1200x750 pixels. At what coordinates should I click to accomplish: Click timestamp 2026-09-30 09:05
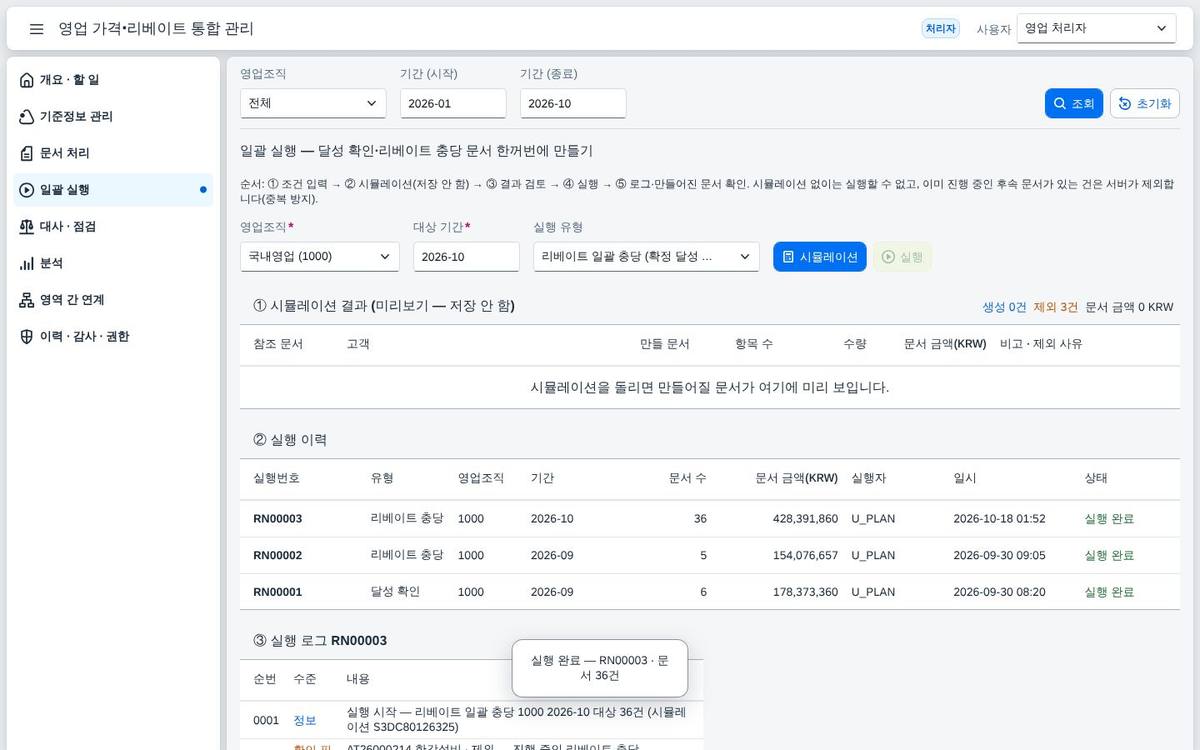(x=999, y=555)
